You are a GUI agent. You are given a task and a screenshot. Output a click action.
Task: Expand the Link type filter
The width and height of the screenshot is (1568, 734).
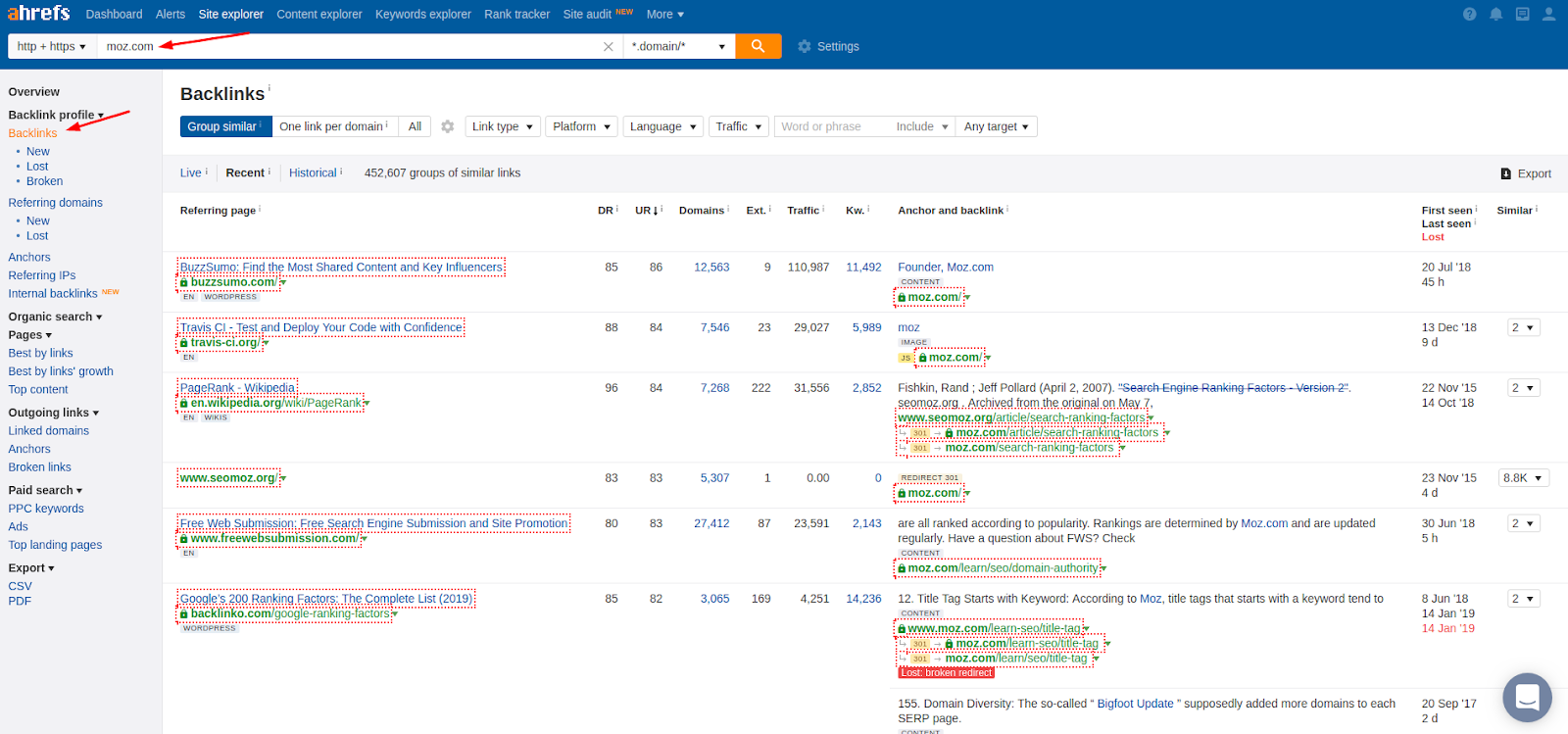[x=502, y=126]
